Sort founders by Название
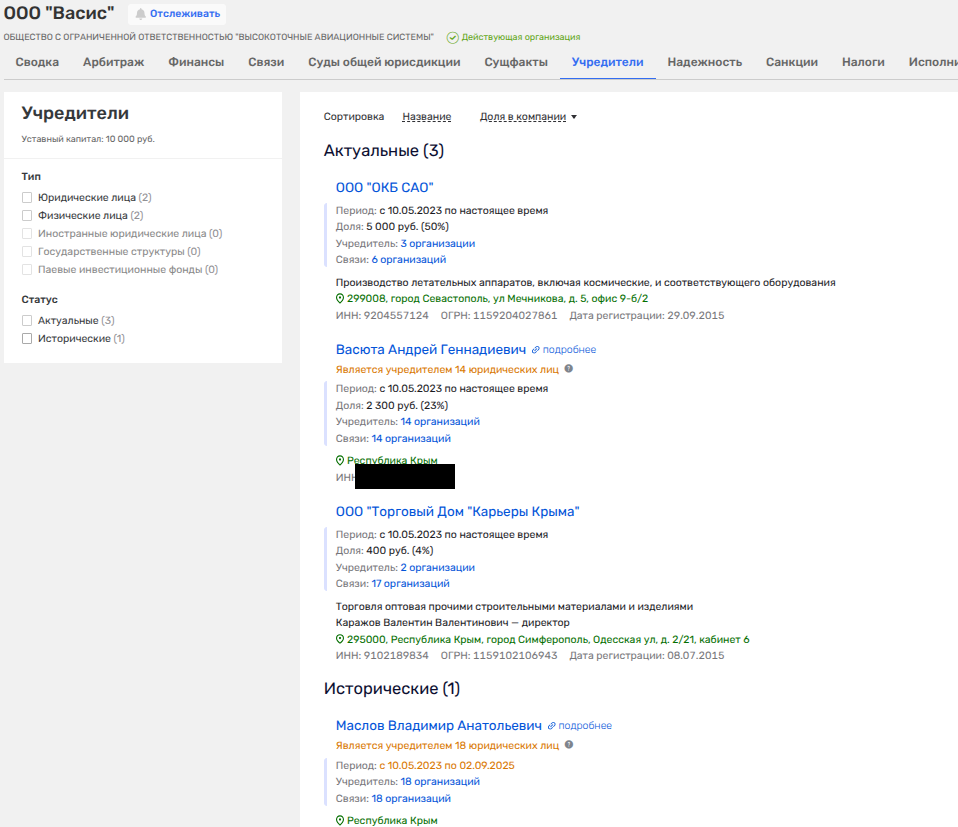Viewport: 958px width, 827px height. pos(426,117)
